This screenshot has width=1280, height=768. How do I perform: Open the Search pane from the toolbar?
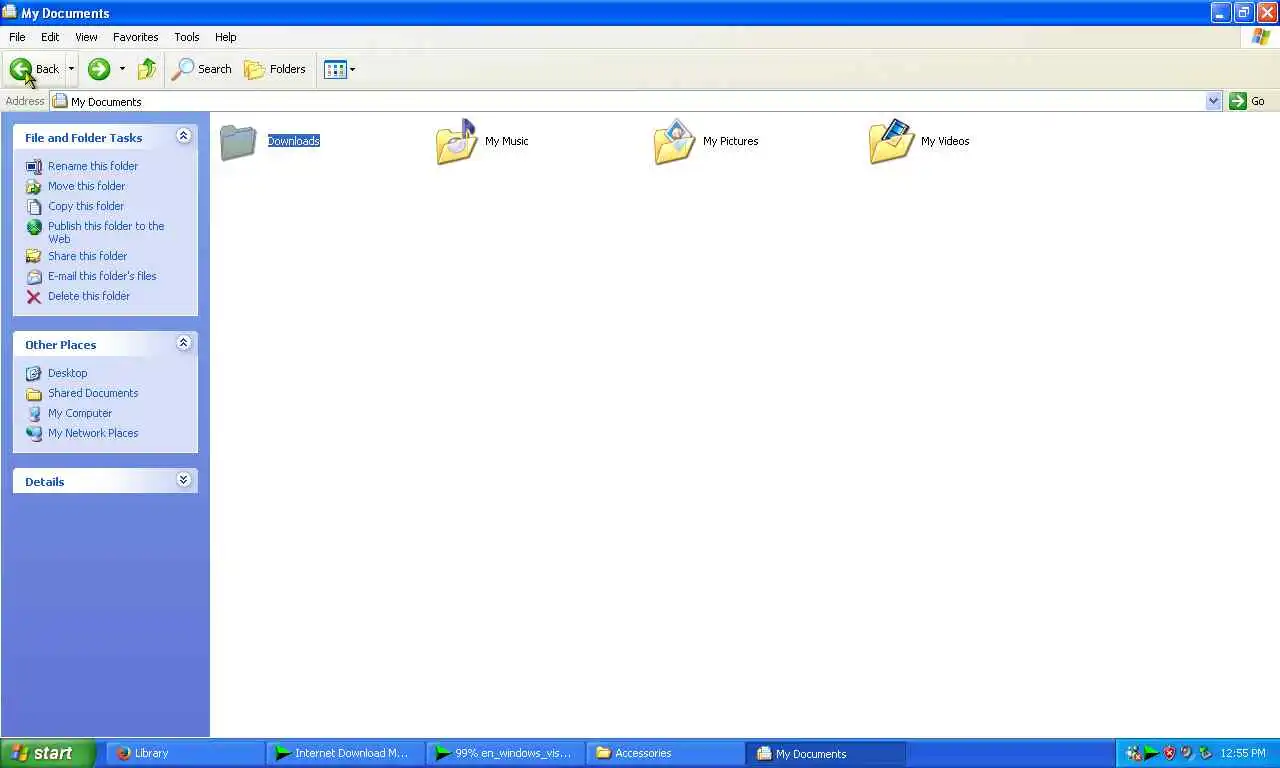(202, 69)
